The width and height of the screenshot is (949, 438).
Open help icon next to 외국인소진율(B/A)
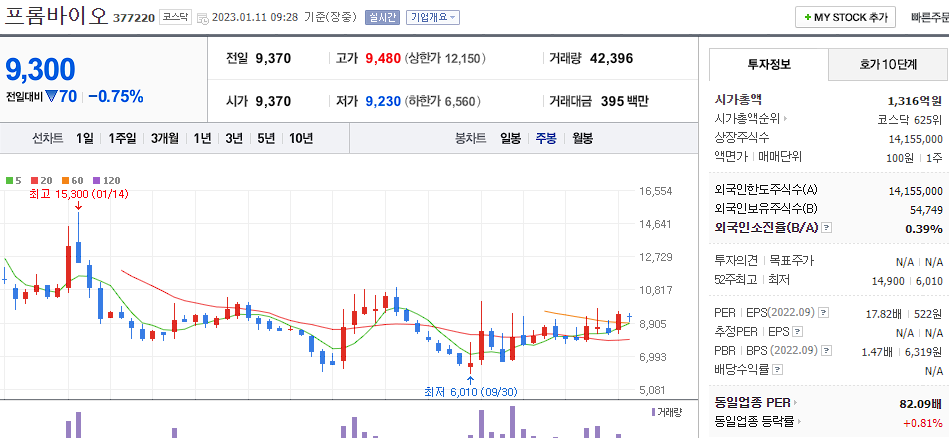tap(827, 228)
